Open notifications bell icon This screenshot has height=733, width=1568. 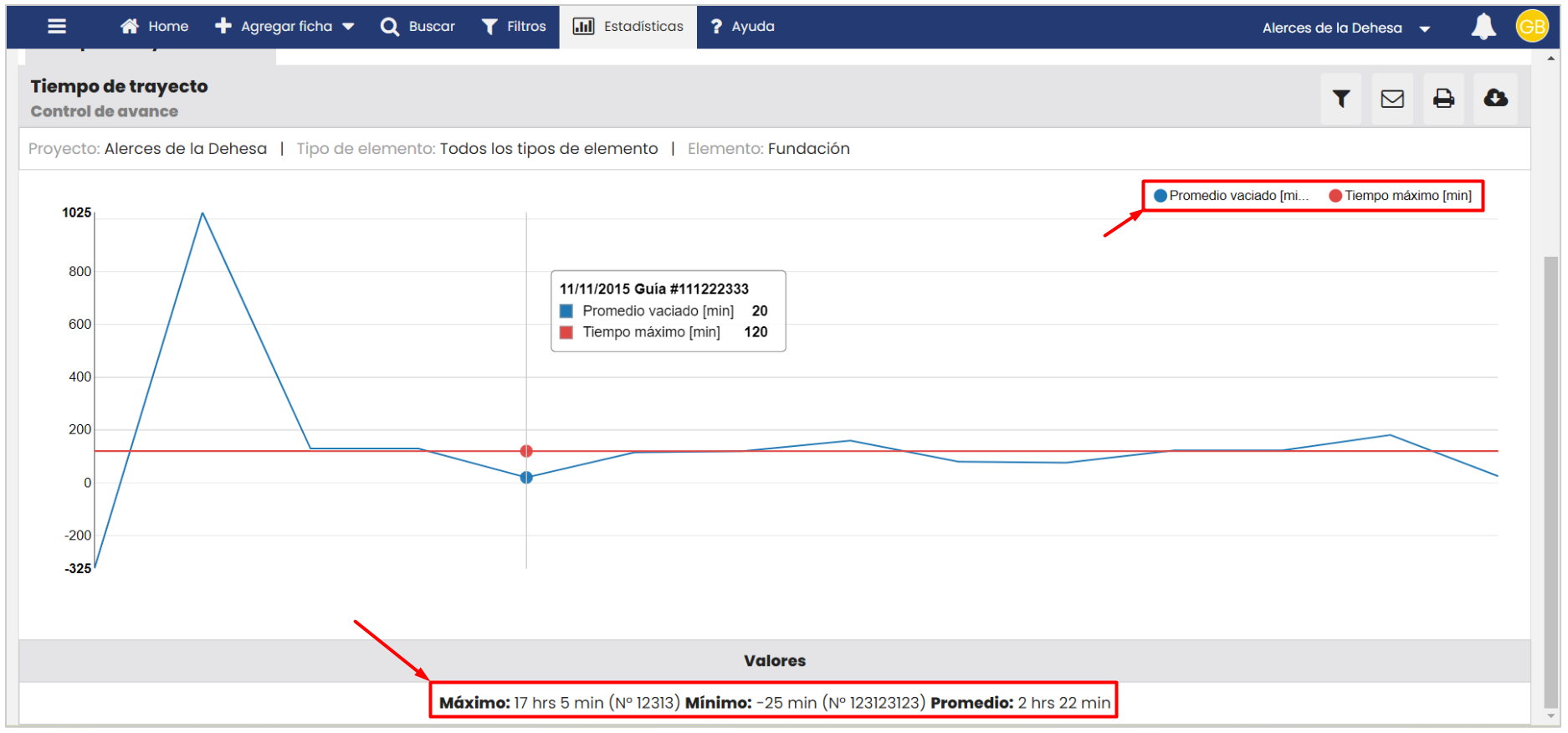point(1483,27)
